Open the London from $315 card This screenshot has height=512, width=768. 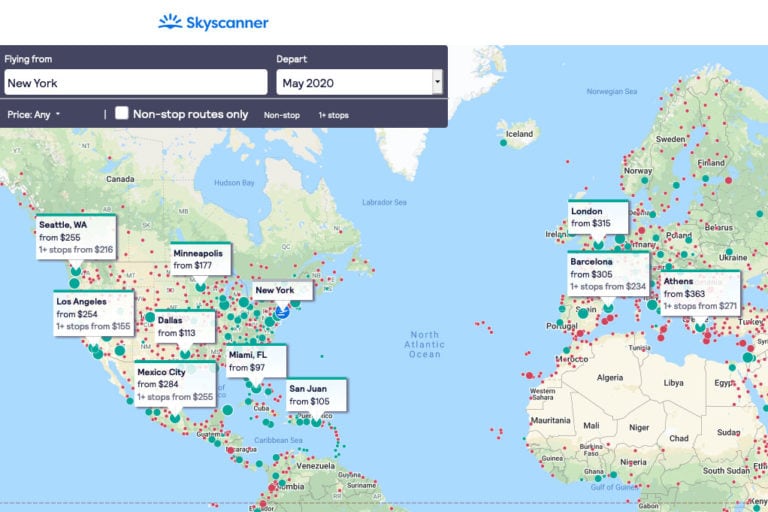pos(598,217)
